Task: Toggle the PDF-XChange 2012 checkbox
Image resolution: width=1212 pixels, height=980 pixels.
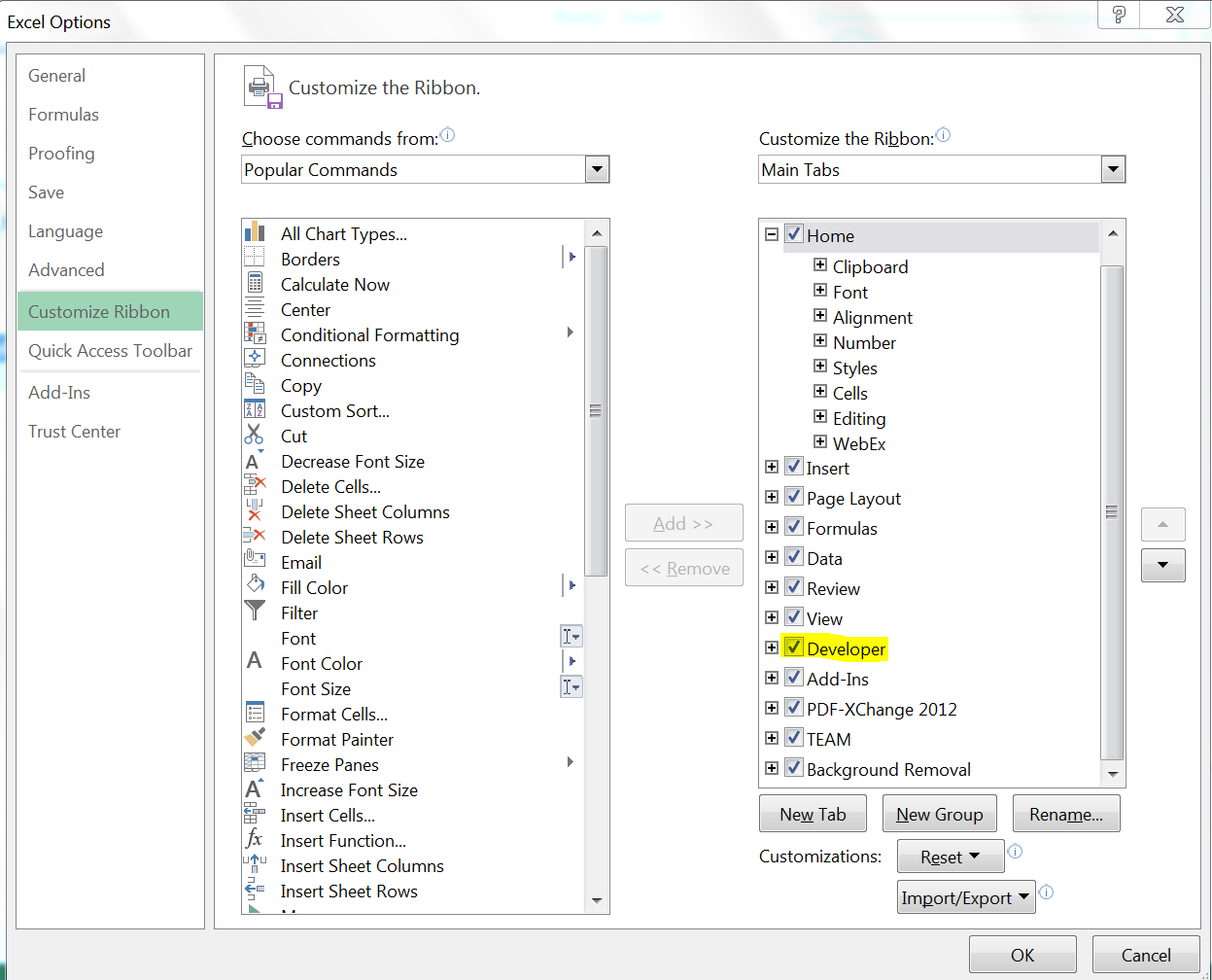Action: 794,708
